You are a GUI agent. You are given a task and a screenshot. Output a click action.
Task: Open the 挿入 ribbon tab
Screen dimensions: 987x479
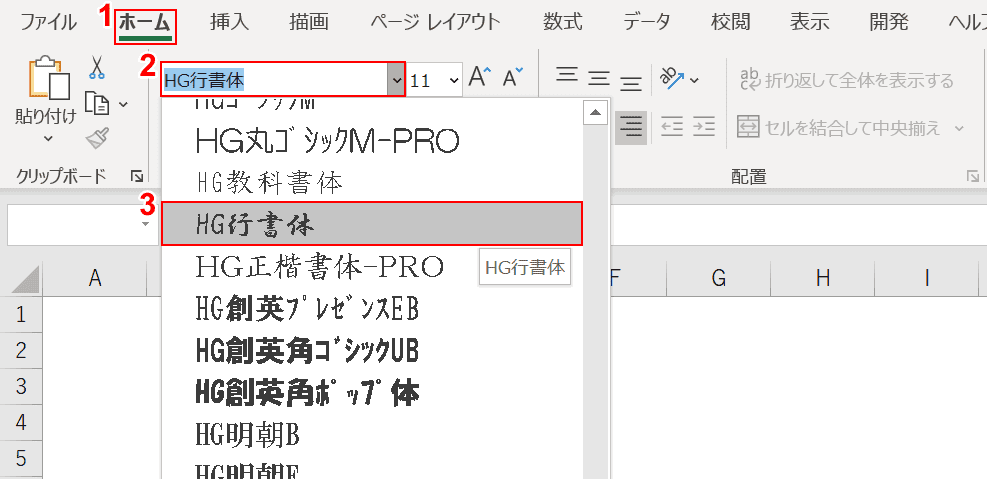230,23
